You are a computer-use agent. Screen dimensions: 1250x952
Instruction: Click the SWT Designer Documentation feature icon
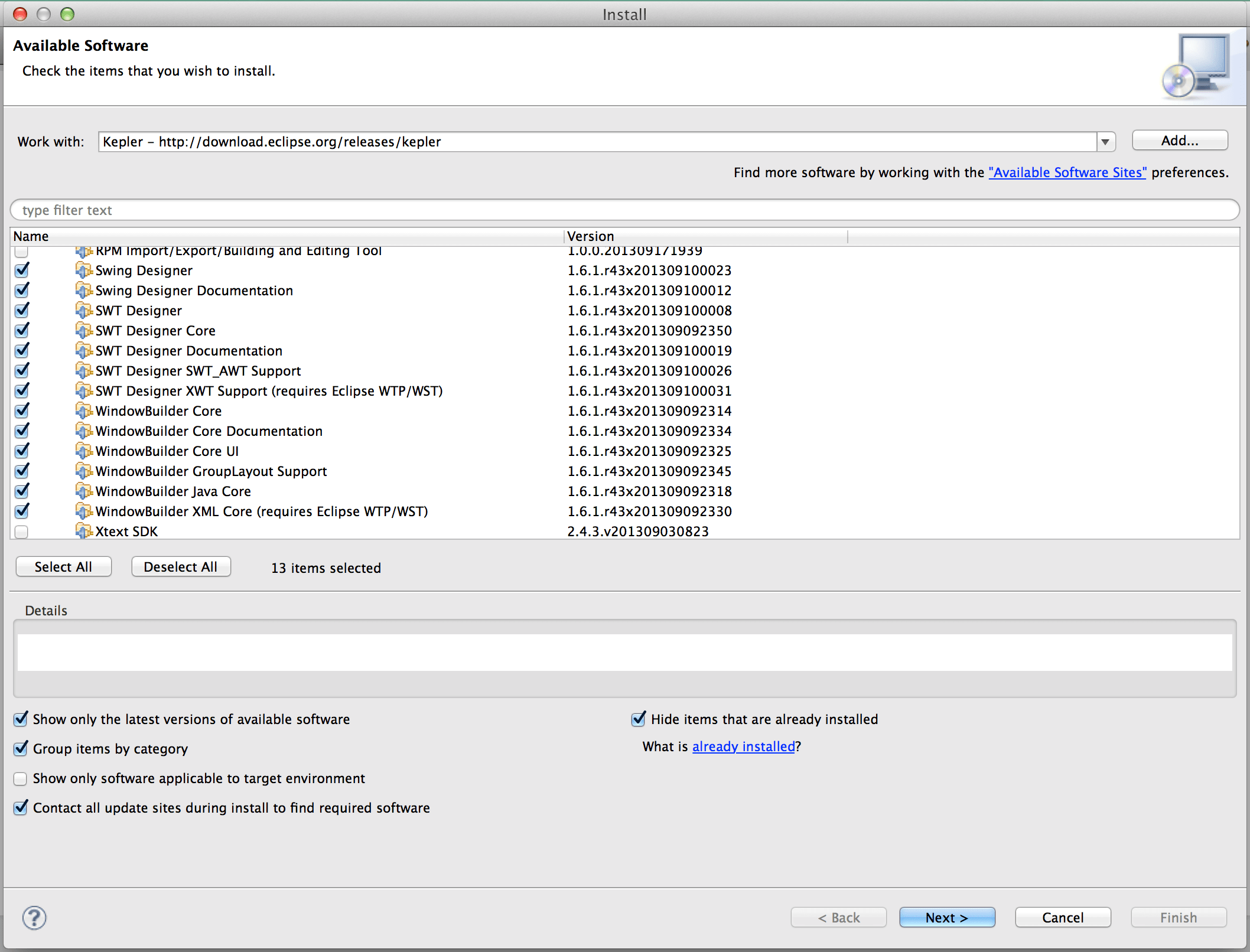point(84,351)
